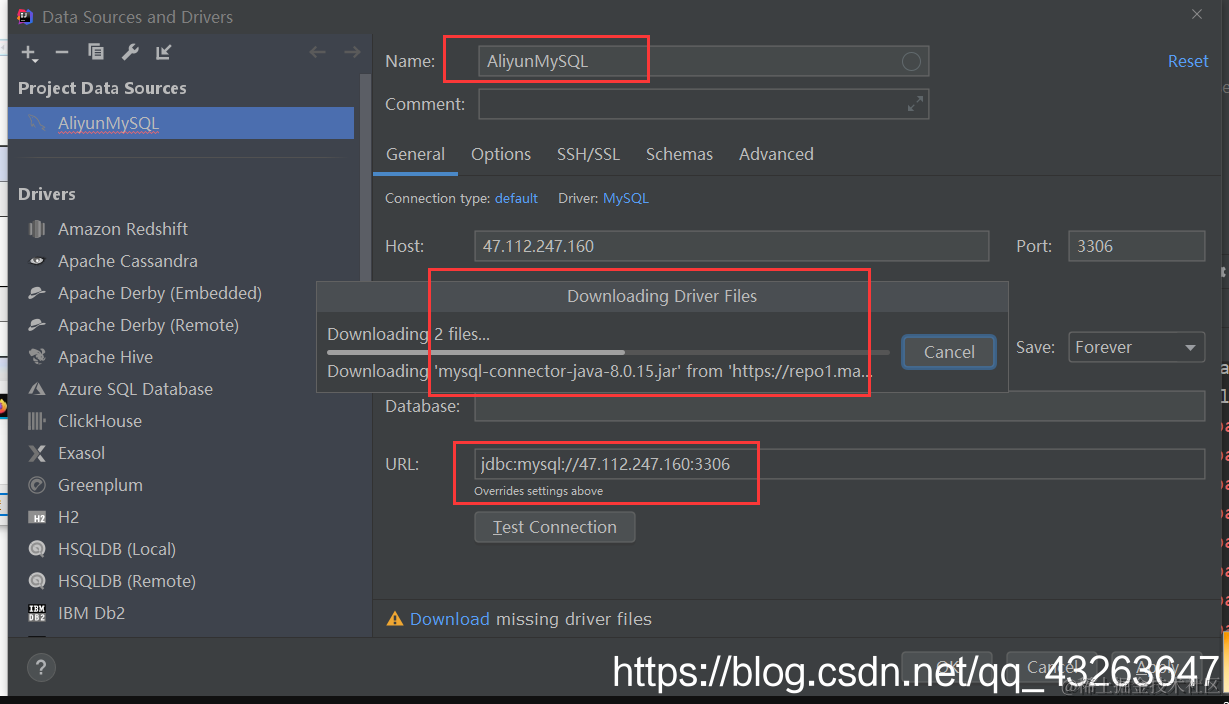1229x704 pixels.
Task: Click Reset link
Action: [x=1188, y=61]
